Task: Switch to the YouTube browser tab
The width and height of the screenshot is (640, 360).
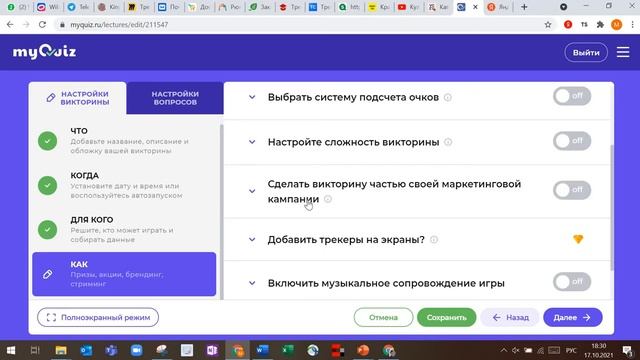Action: point(408,7)
